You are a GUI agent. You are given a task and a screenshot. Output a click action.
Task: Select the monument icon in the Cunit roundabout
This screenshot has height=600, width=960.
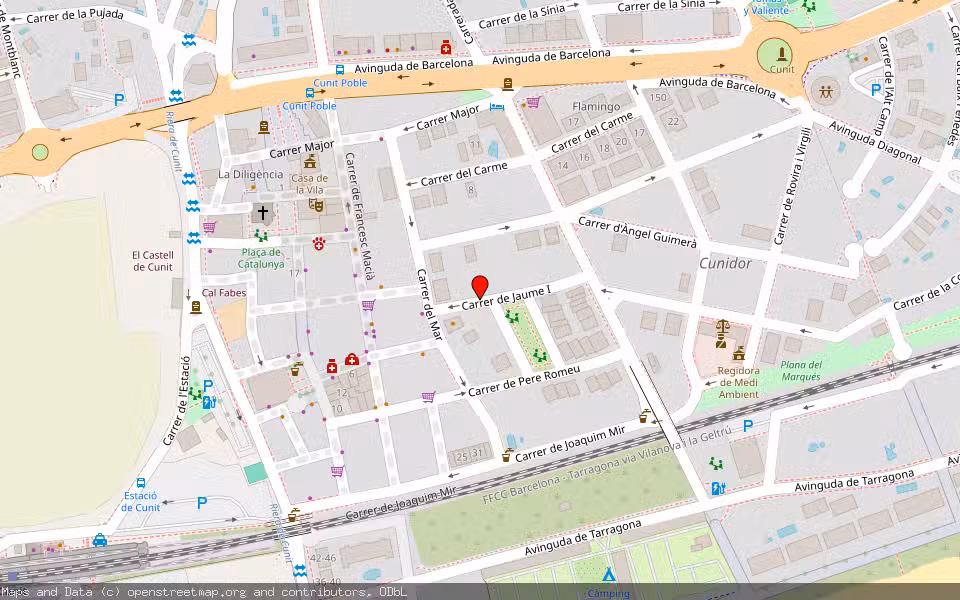(782, 53)
